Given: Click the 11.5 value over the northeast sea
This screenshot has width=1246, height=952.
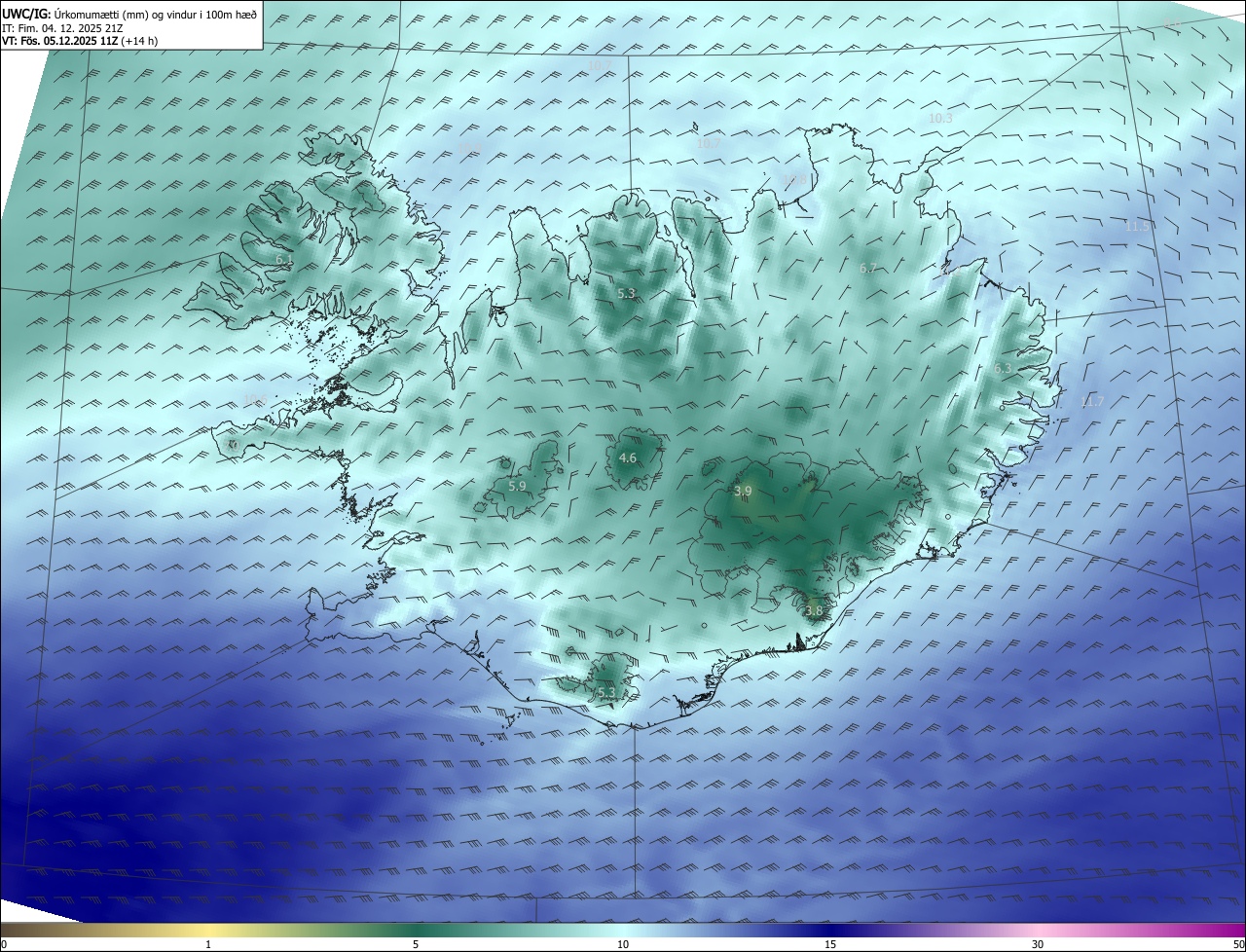Looking at the screenshot, I should 1136,226.
